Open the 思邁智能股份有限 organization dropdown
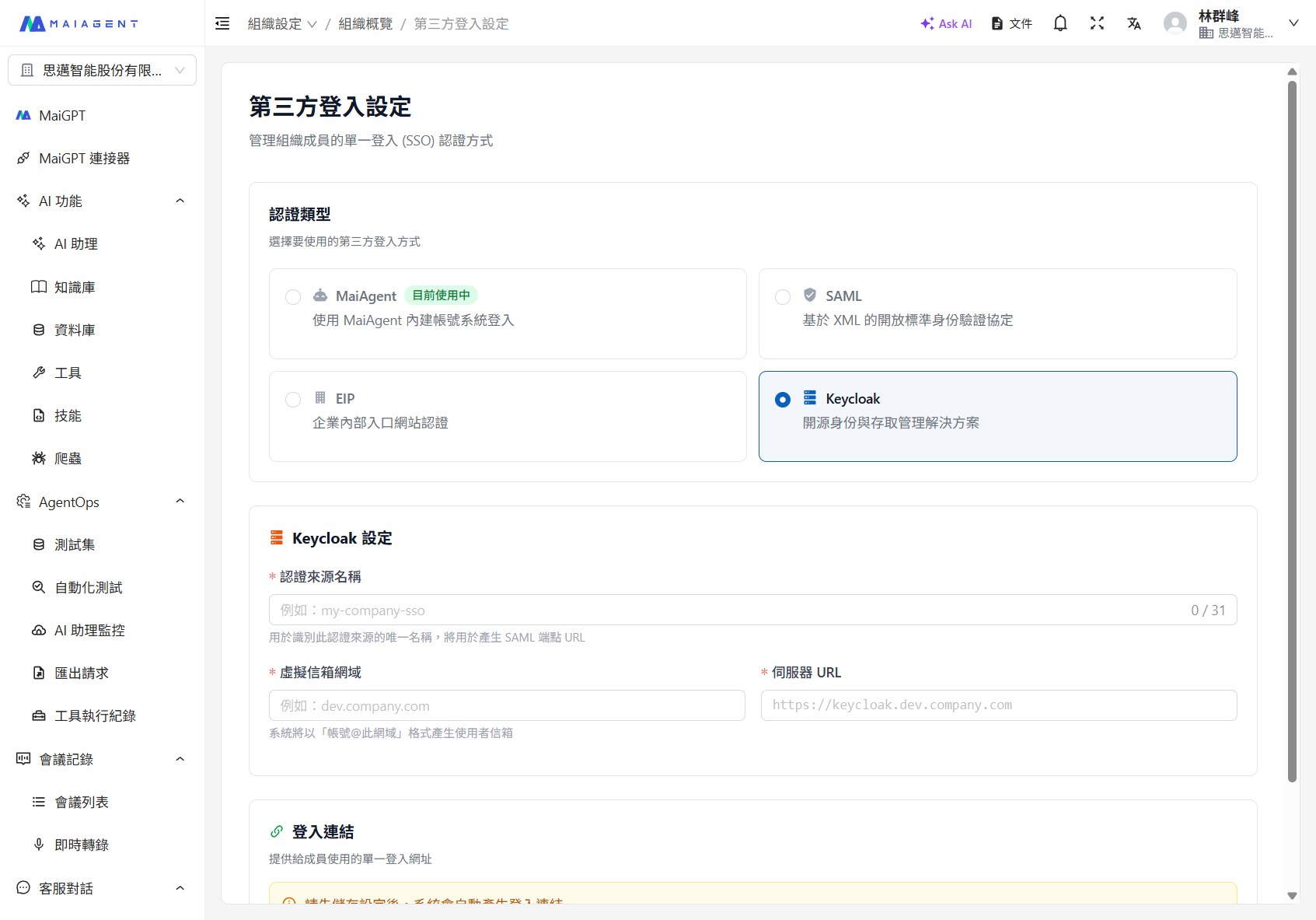Viewport: 1316px width, 920px height. tap(102, 70)
